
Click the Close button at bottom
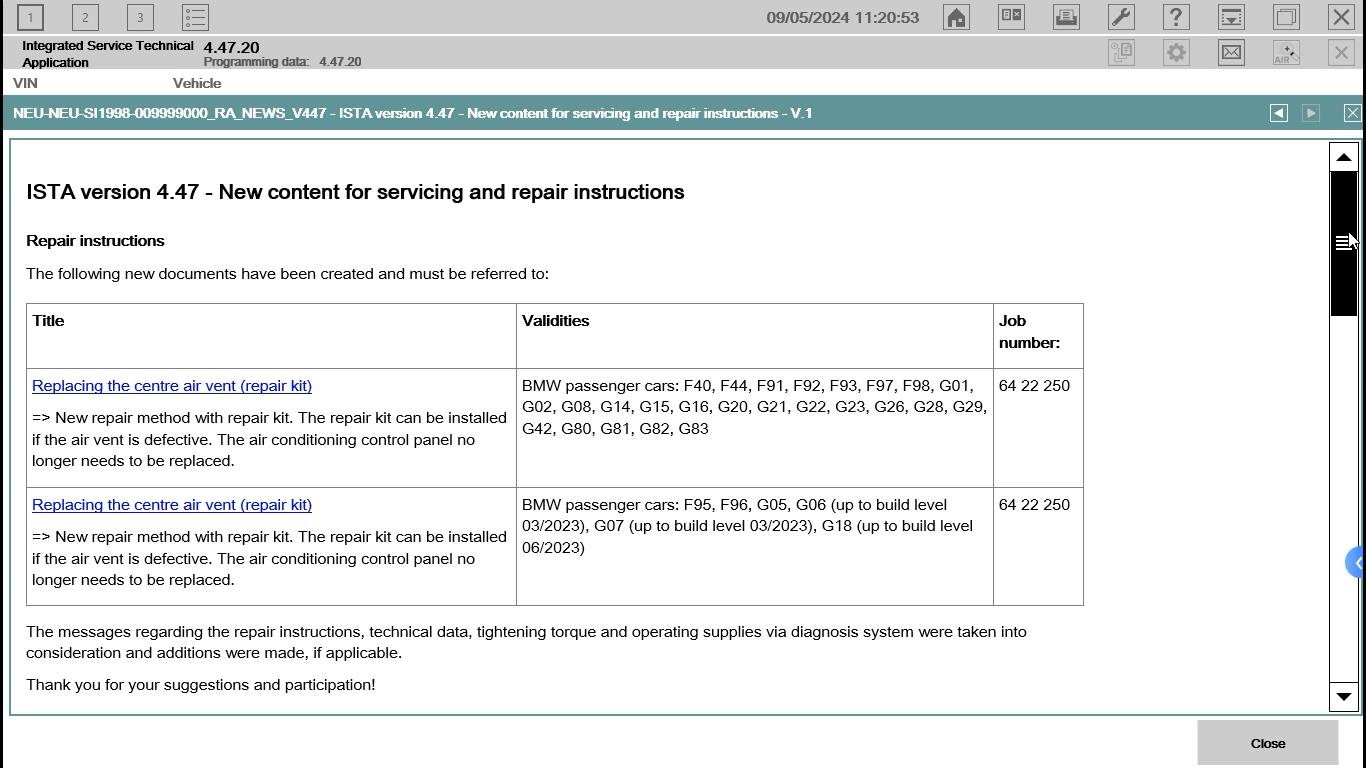pyautogui.click(x=1267, y=743)
